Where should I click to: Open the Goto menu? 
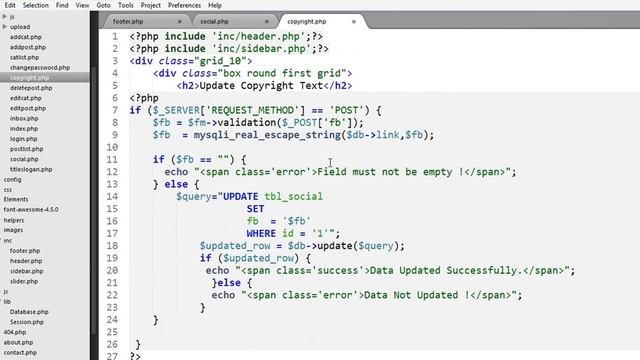coord(103,5)
